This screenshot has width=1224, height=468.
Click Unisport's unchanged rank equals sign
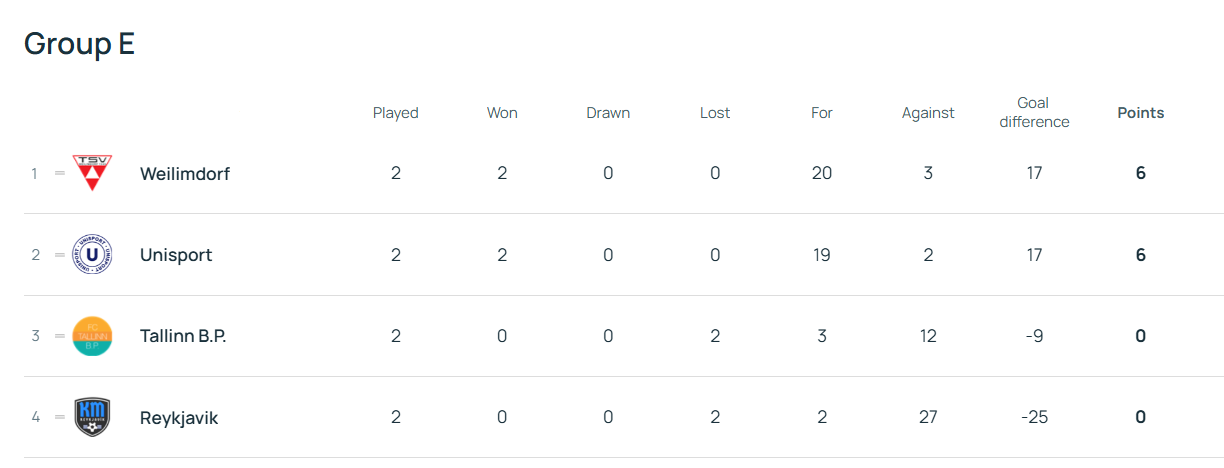[59, 255]
